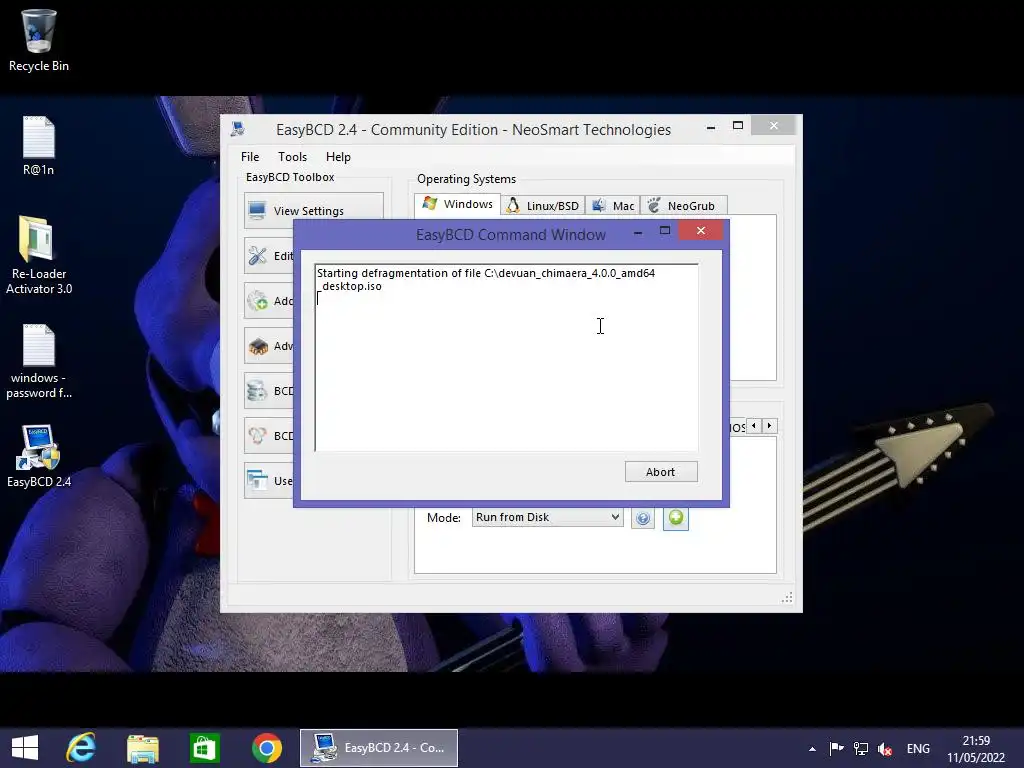Click the muted volume tray icon

(885, 748)
